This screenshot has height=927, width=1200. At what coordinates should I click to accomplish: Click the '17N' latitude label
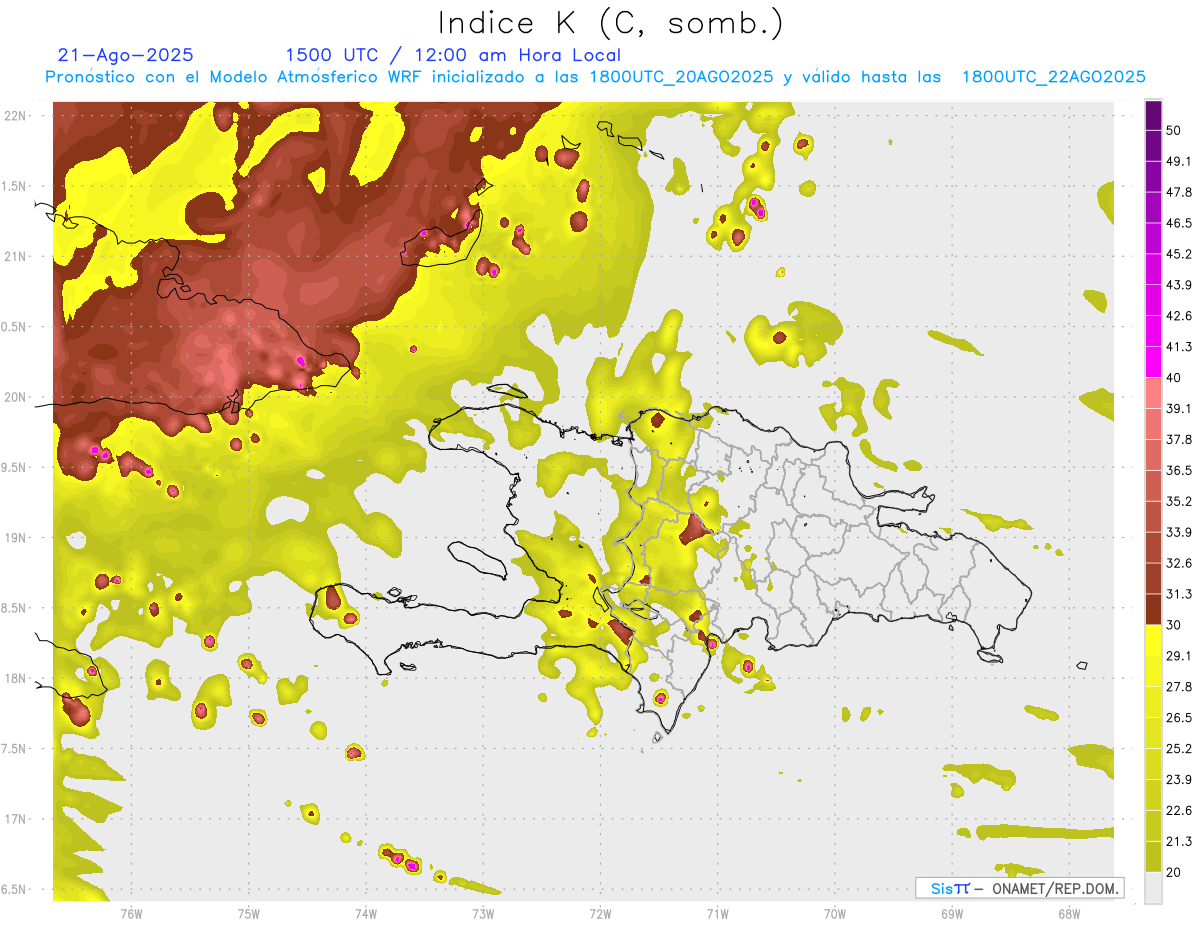16,819
